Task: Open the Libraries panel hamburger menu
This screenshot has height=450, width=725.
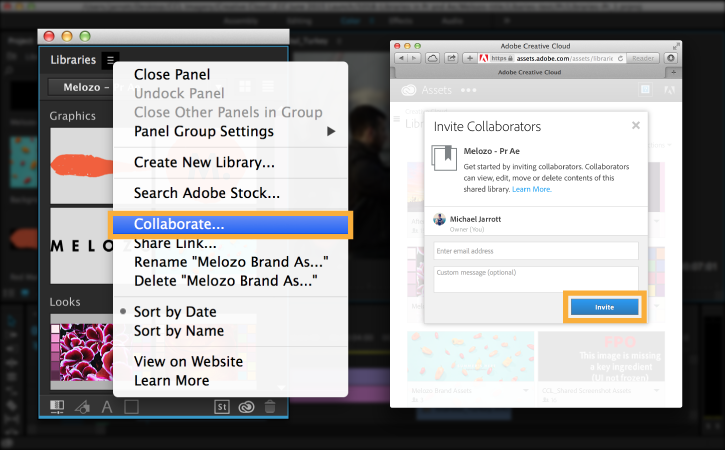Action: [x=110, y=60]
